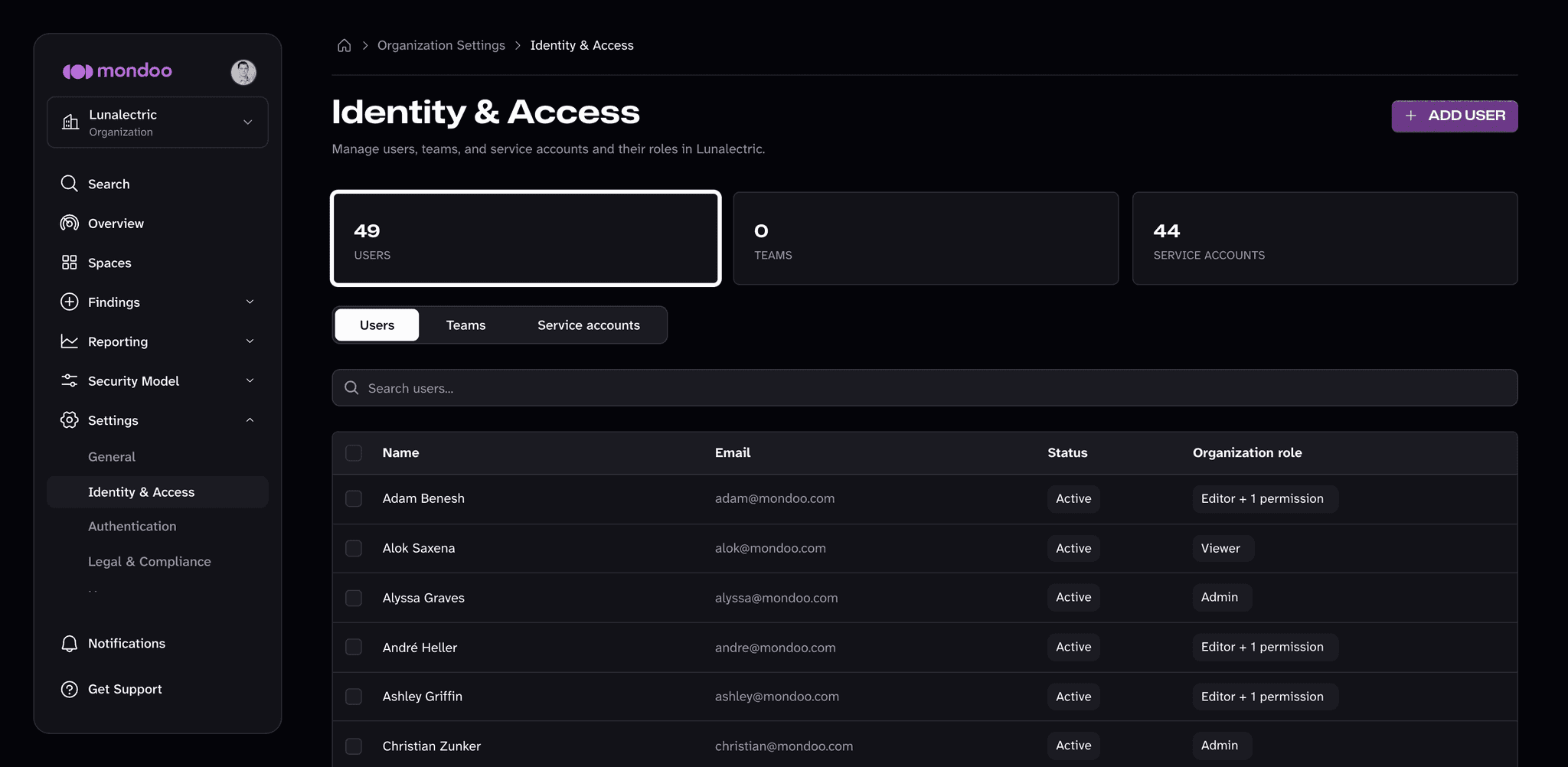Click the Get Support question icon
Screen dimensions: 1568x767
[x=70, y=689]
